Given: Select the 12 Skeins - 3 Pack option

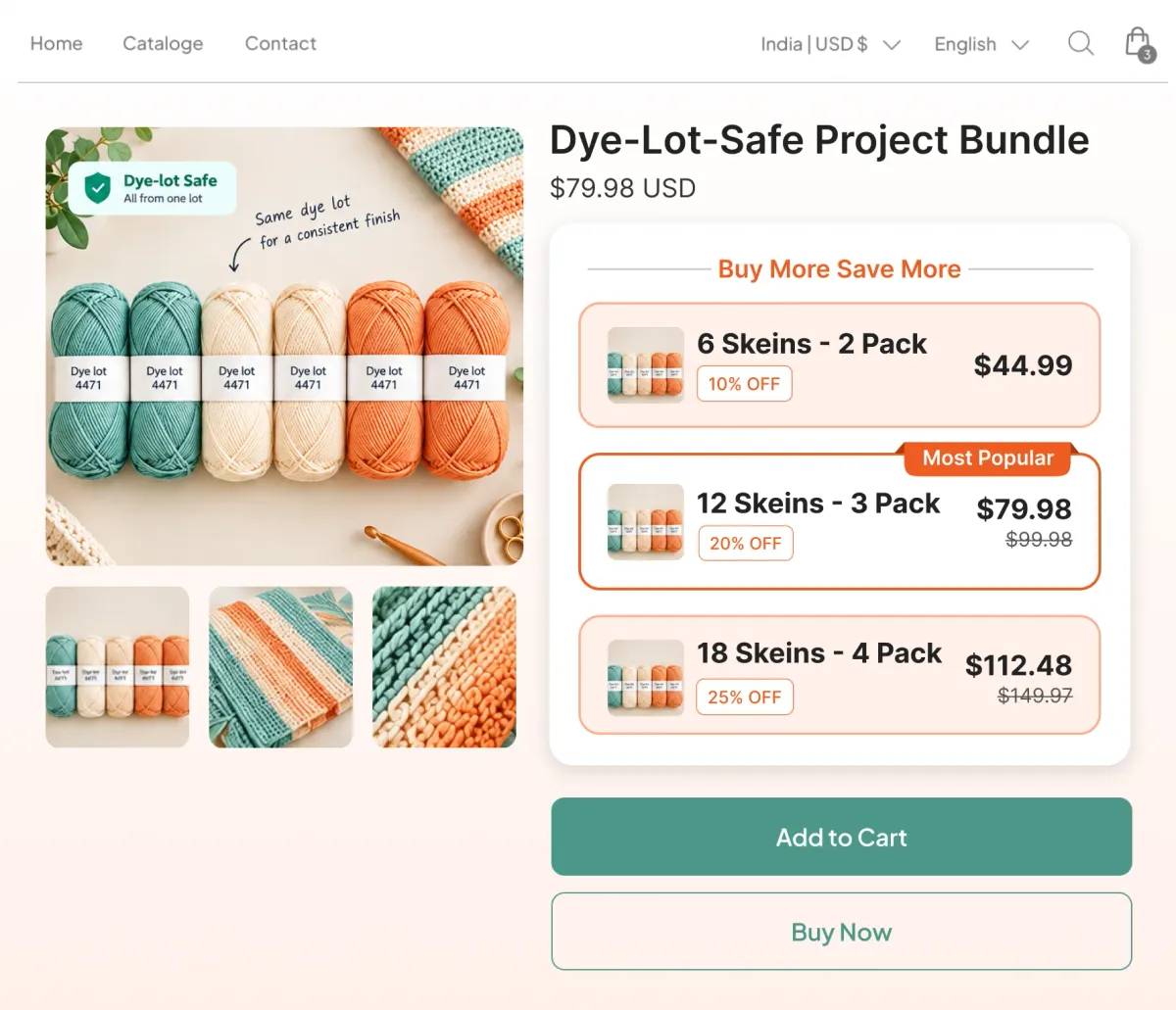Looking at the screenshot, I should tap(840, 521).
